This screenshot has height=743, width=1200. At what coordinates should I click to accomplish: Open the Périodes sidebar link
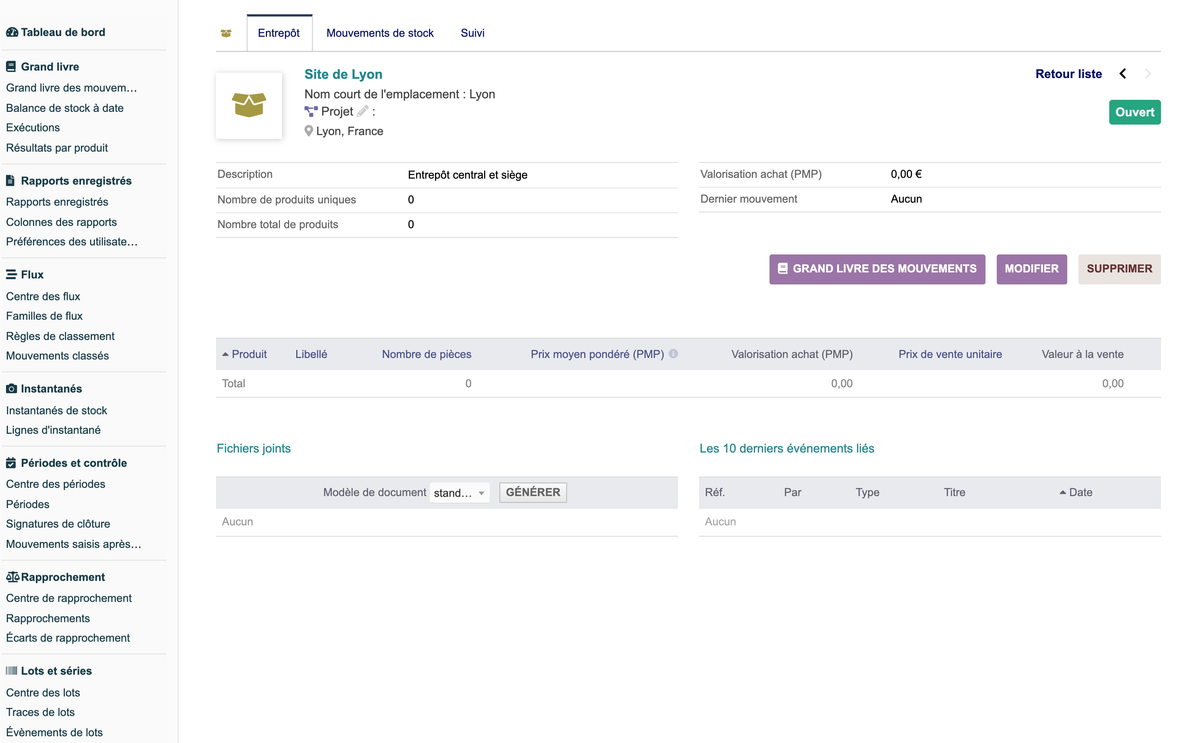pyautogui.click(x=28, y=504)
